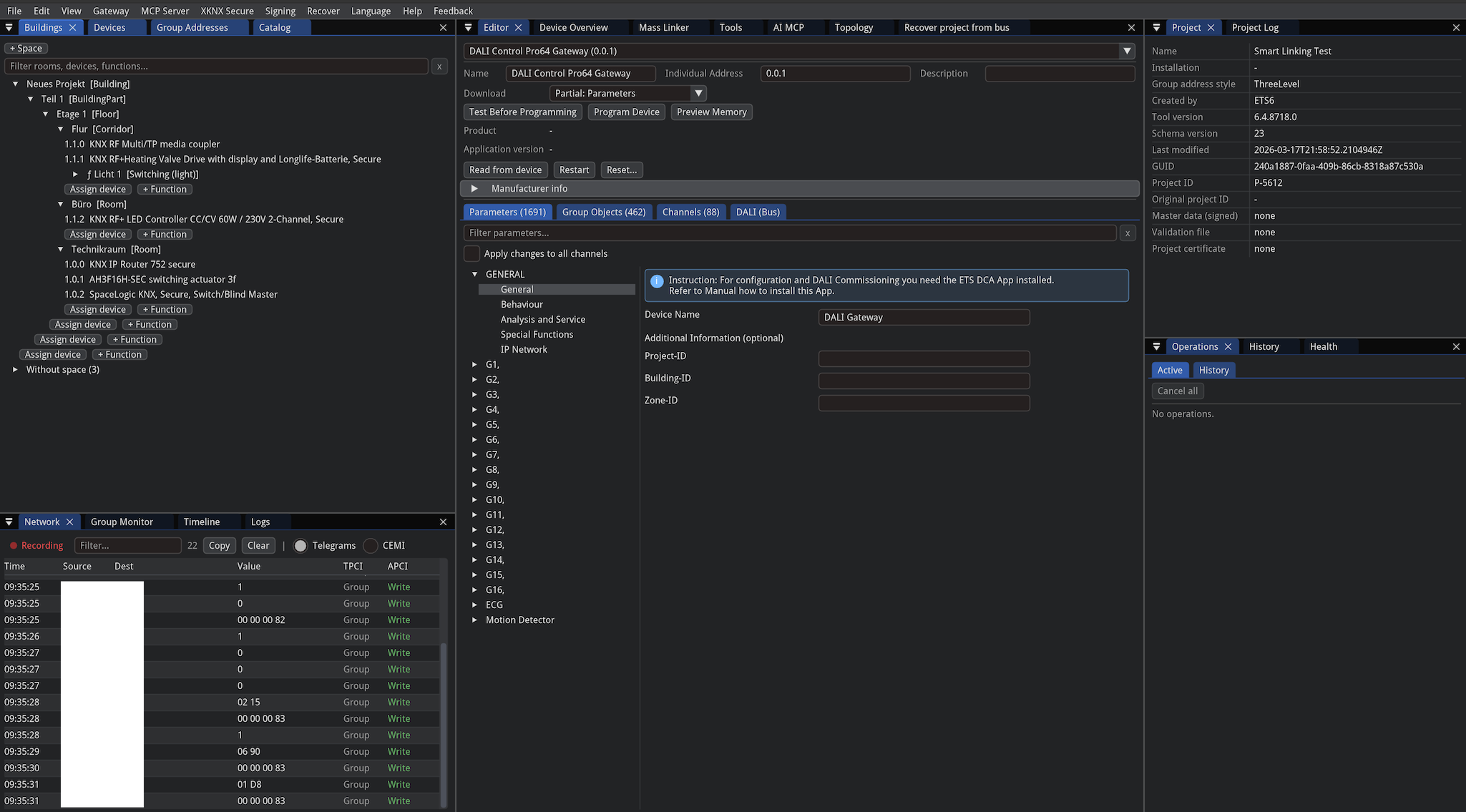This screenshot has height=812, width=1466.
Task: Open the device selector dropdown arrow
Action: [1127, 51]
